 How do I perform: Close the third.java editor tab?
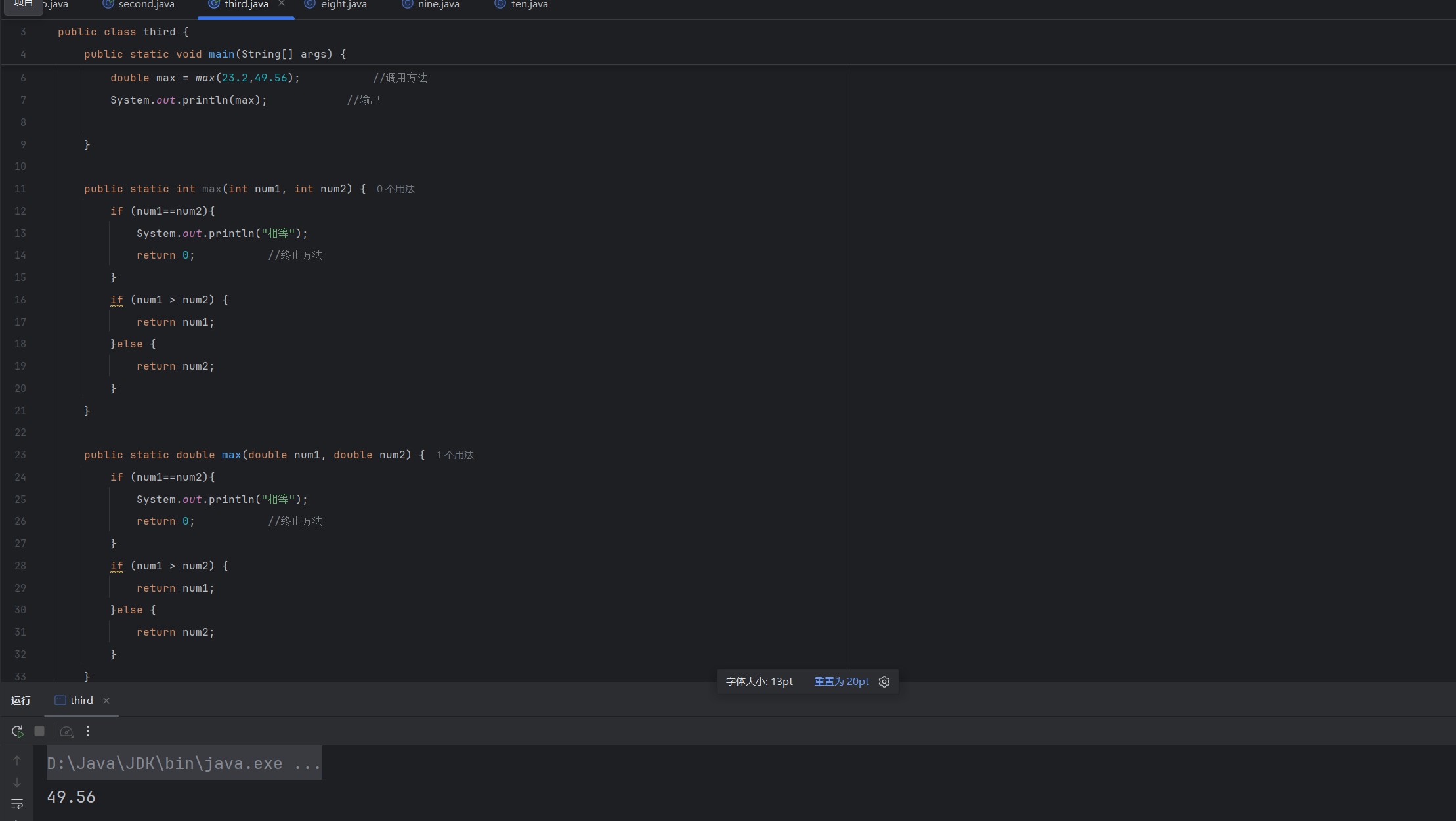(x=282, y=4)
